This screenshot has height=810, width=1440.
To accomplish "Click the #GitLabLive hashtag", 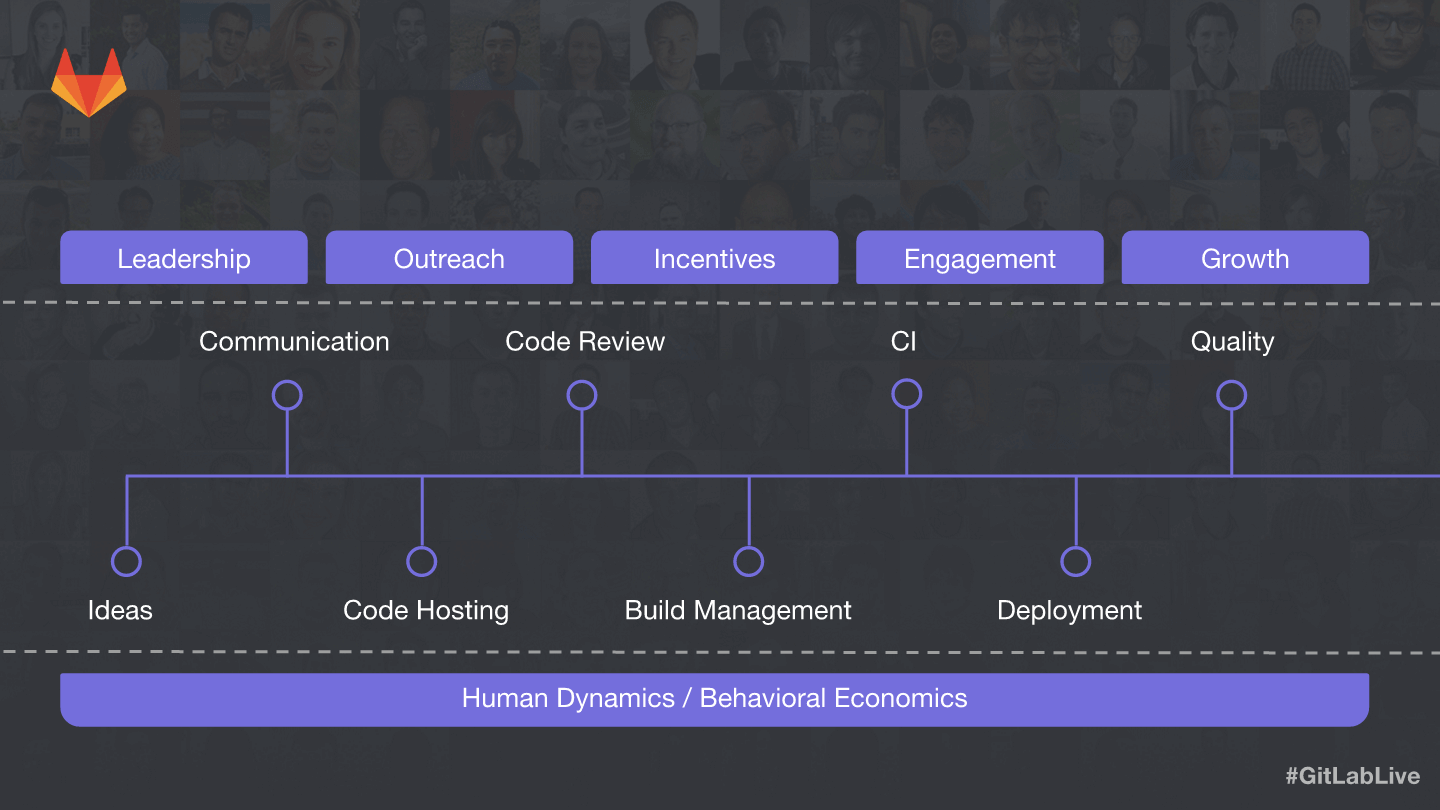I will pos(1352,776).
